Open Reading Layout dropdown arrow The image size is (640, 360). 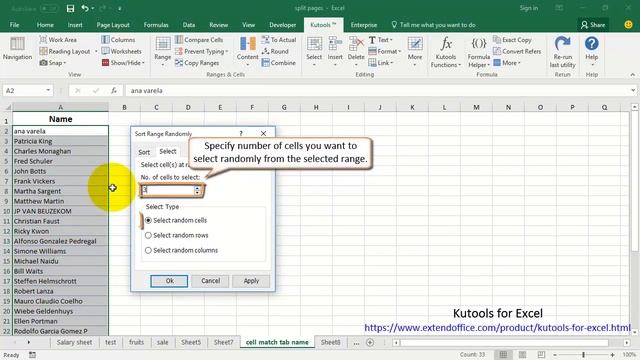click(96, 51)
